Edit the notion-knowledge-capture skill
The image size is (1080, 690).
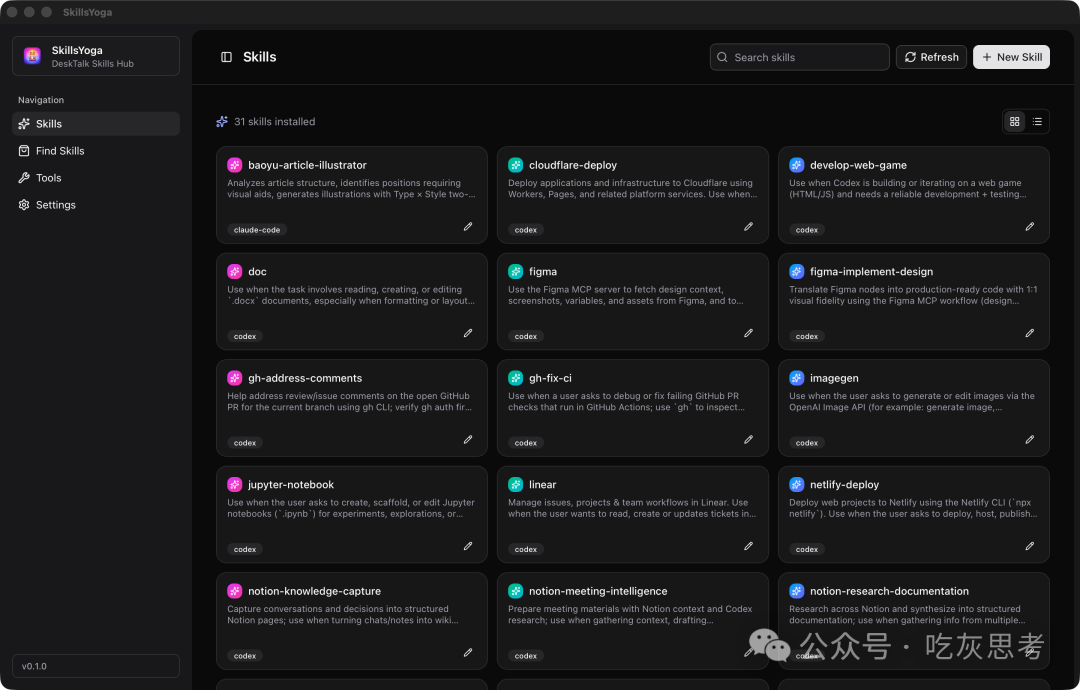[x=468, y=652]
